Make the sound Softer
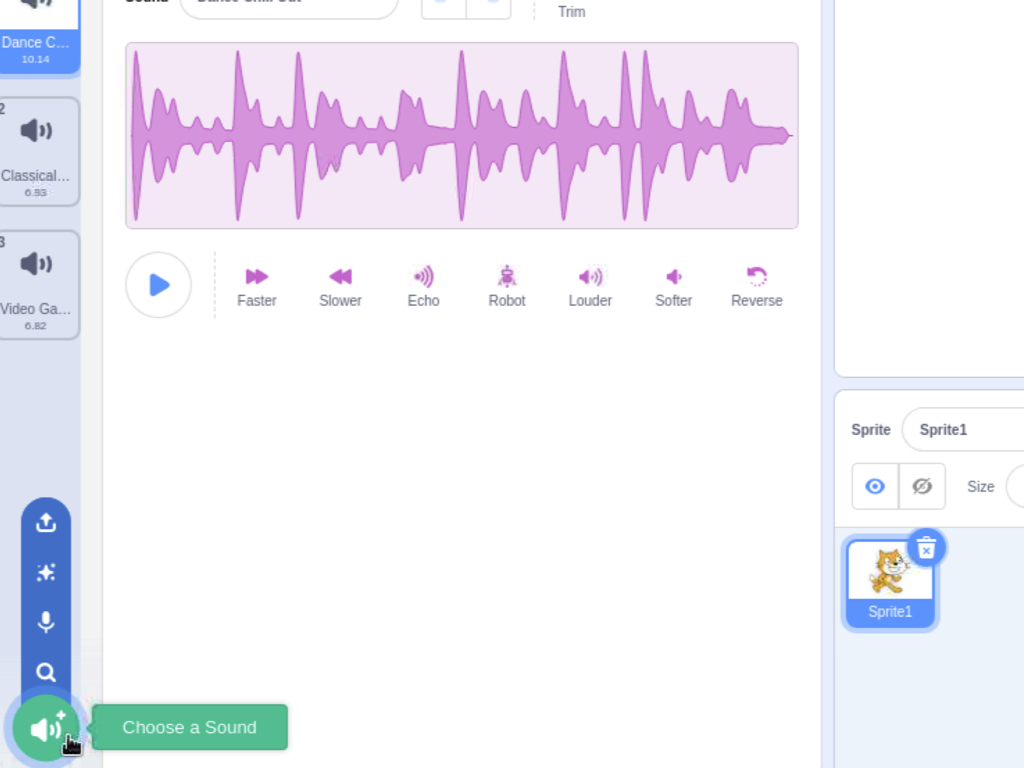This screenshot has height=768, width=1024. [x=674, y=287]
